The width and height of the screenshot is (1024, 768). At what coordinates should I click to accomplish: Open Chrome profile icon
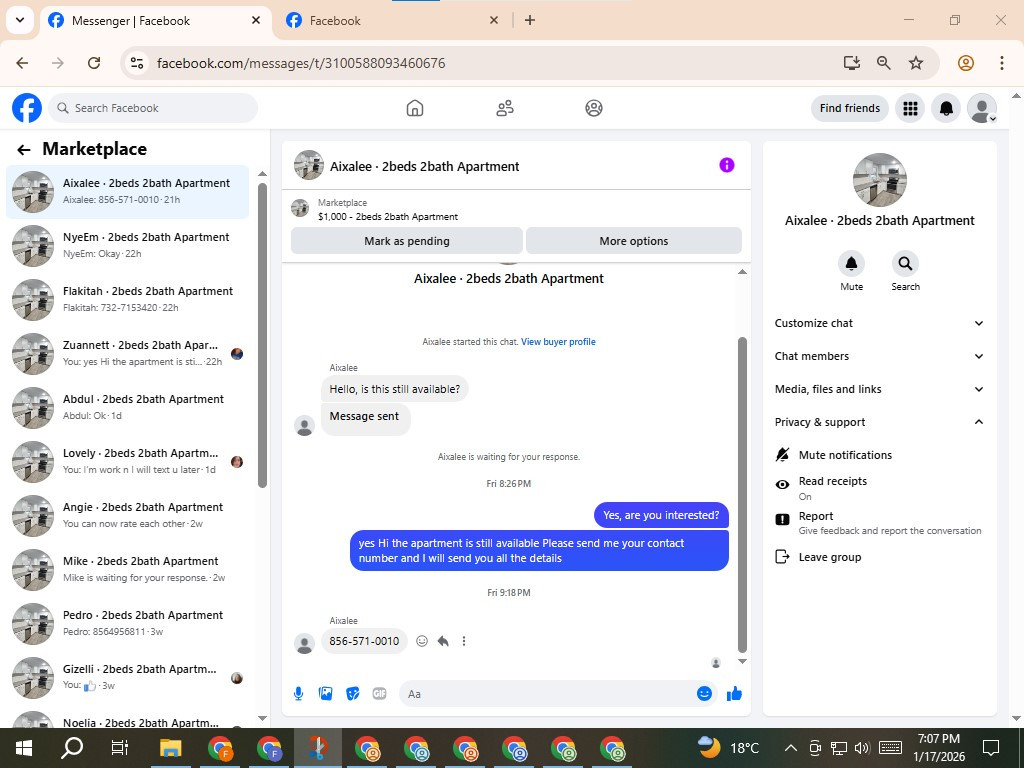[966, 63]
